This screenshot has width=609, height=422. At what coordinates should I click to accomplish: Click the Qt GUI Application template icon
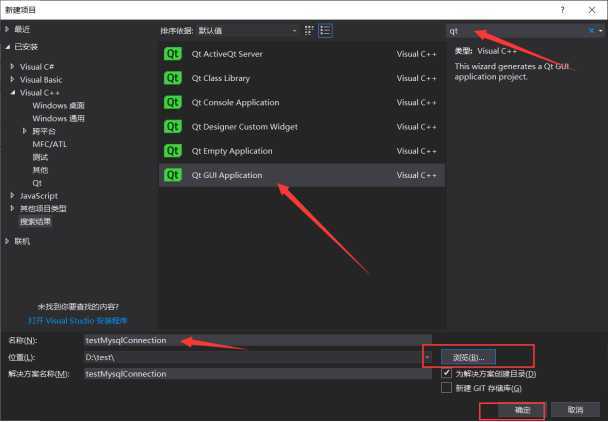coord(173,175)
